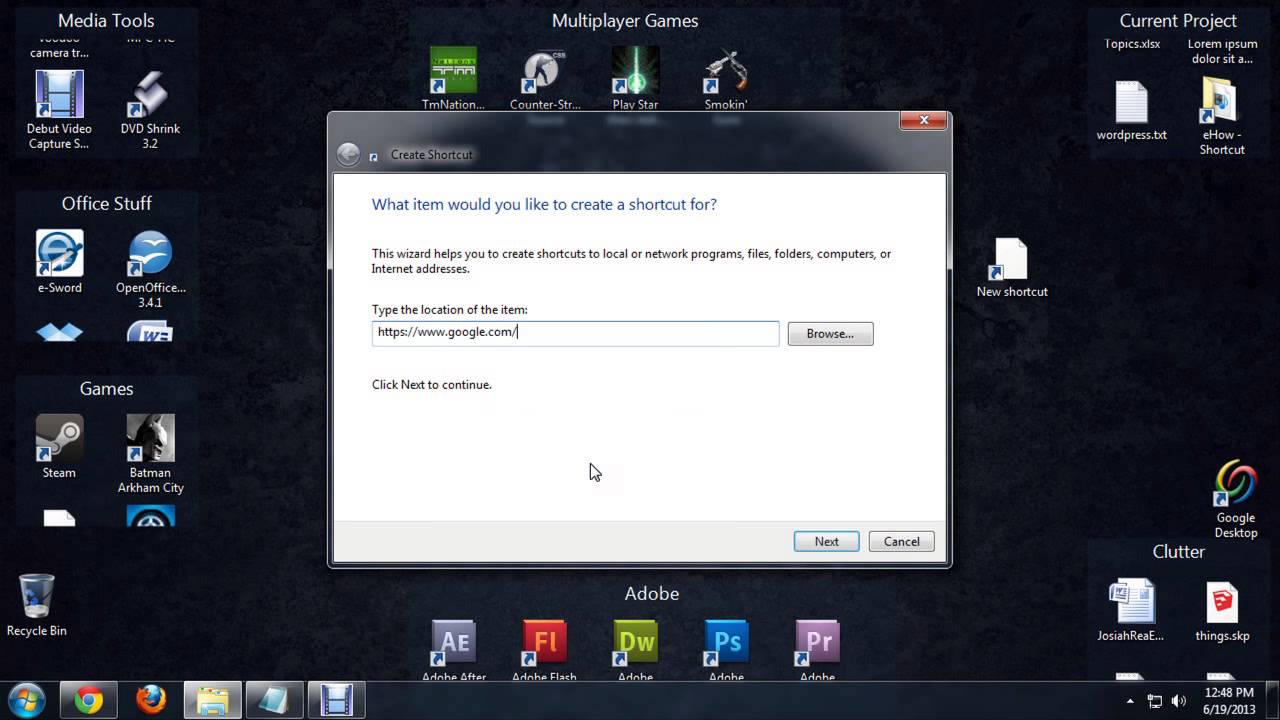This screenshot has height=720, width=1280.
Task: Click the Create Shortcut back arrow
Action: pyautogui.click(x=348, y=154)
